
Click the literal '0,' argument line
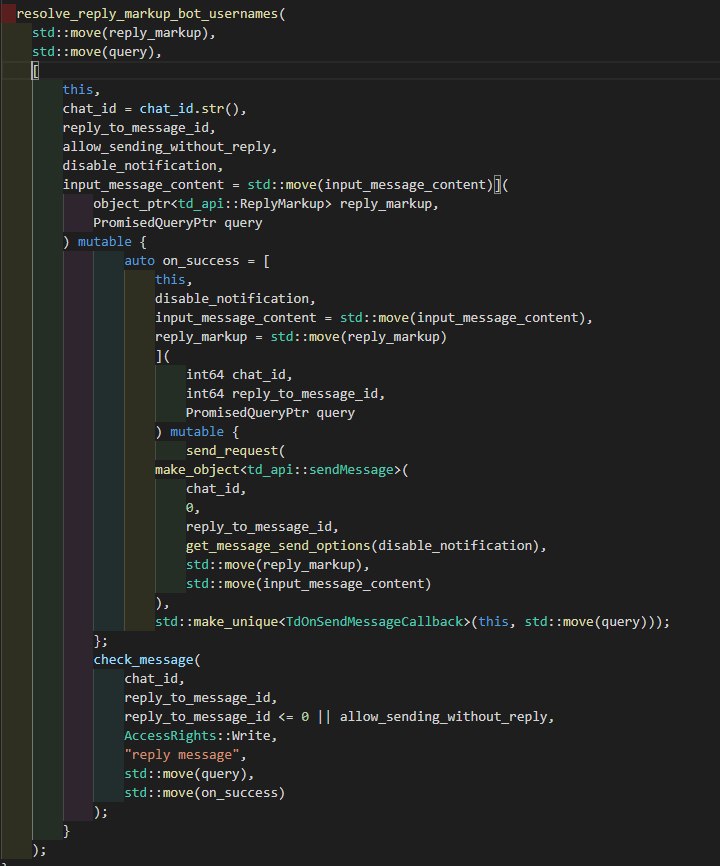pos(193,508)
